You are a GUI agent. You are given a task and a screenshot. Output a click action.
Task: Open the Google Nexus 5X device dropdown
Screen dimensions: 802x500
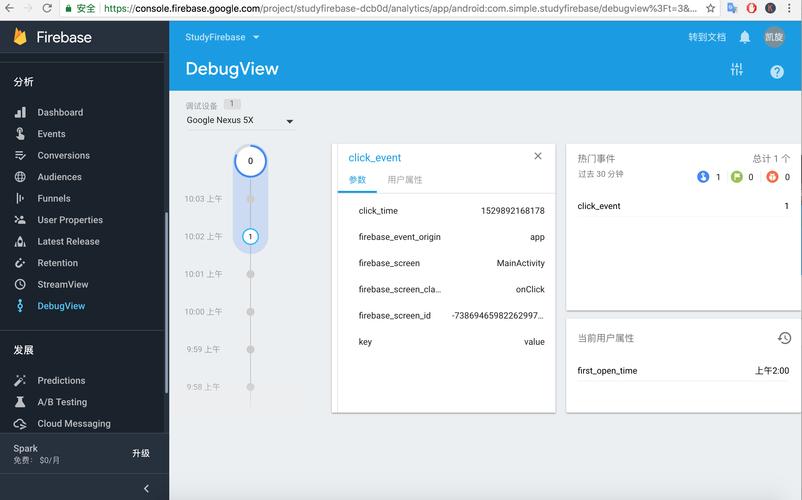tap(240, 121)
